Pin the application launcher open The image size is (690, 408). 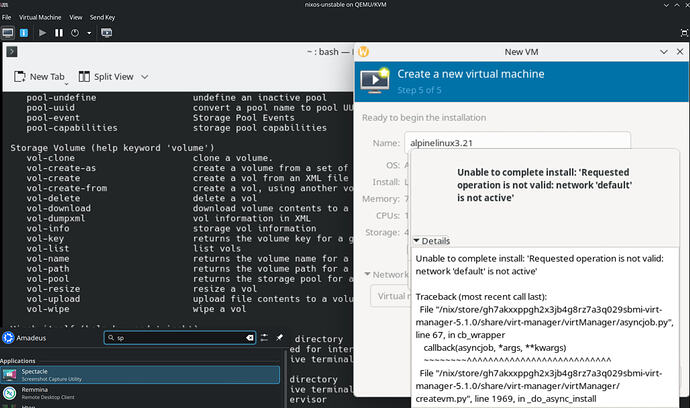(279, 338)
